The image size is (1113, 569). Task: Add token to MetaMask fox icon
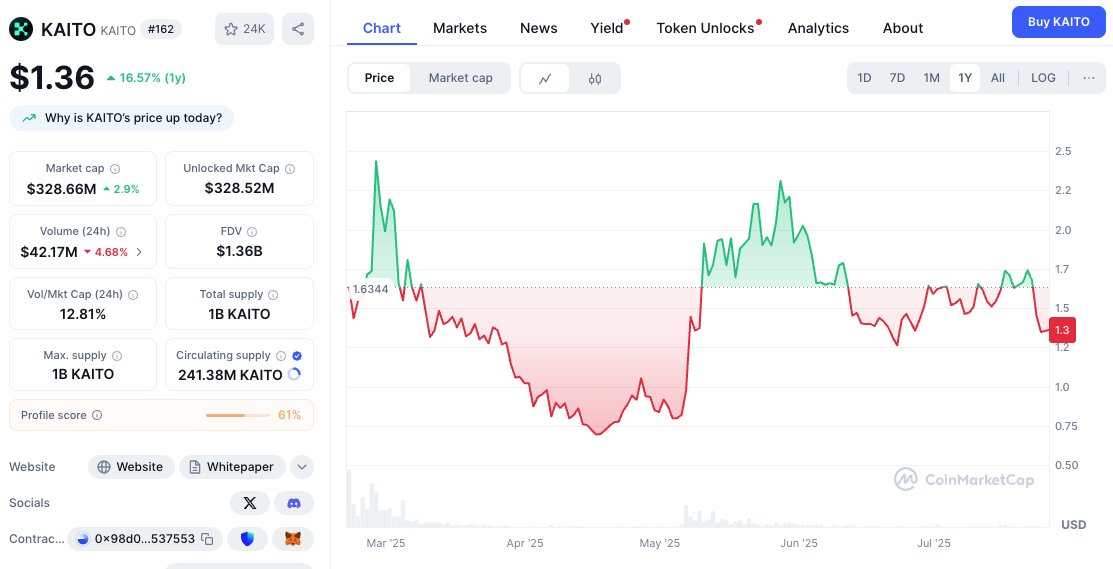pos(294,539)
